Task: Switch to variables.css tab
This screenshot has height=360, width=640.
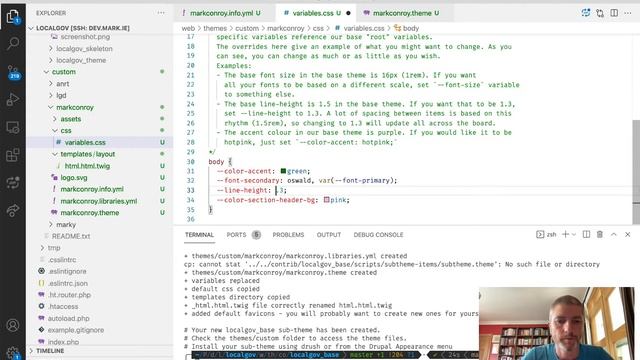Action: pyautogui.click(x=317, y=13)
